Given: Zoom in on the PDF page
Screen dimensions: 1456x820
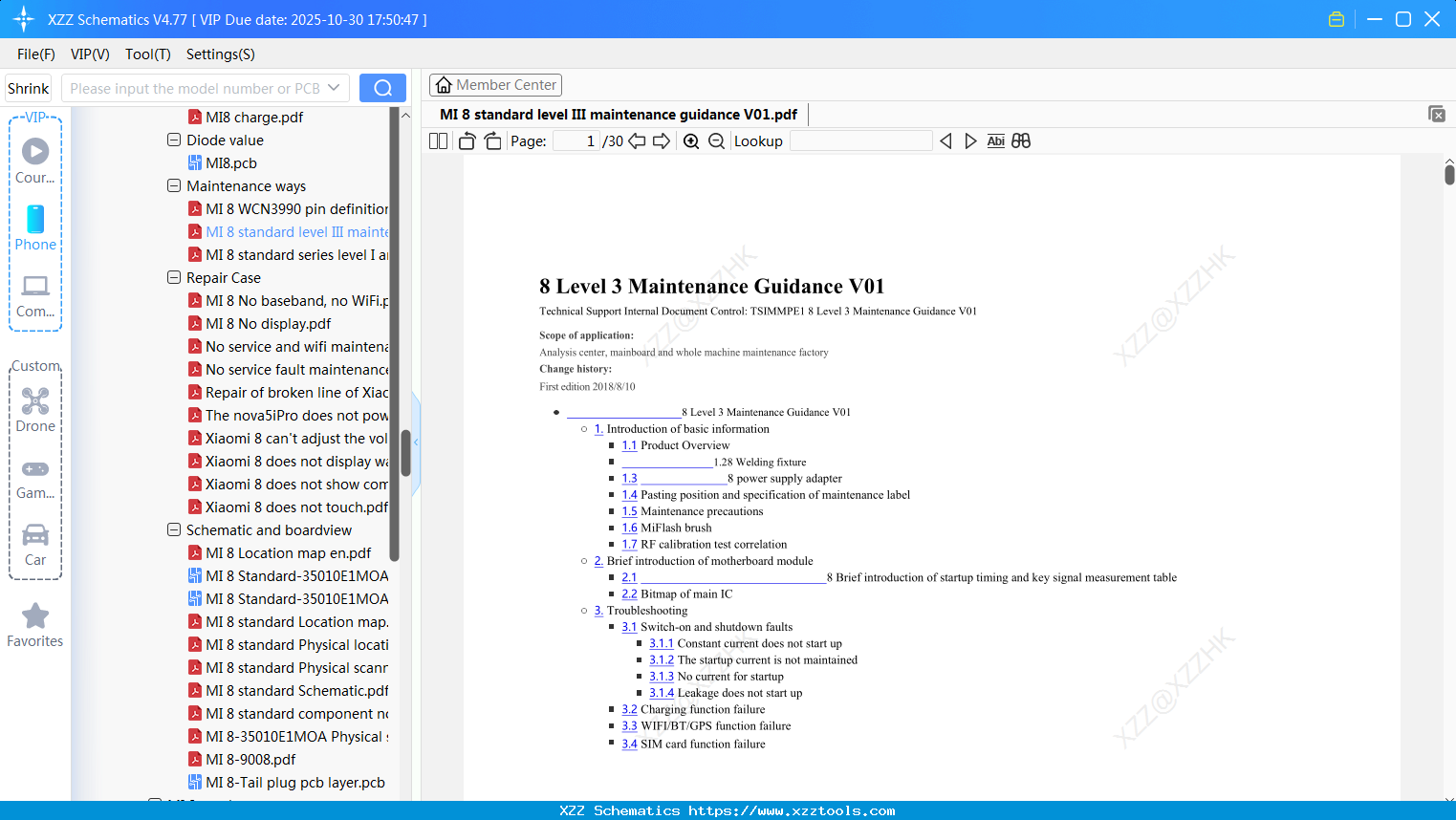Looking at the screenshot, I should [690, 140].
